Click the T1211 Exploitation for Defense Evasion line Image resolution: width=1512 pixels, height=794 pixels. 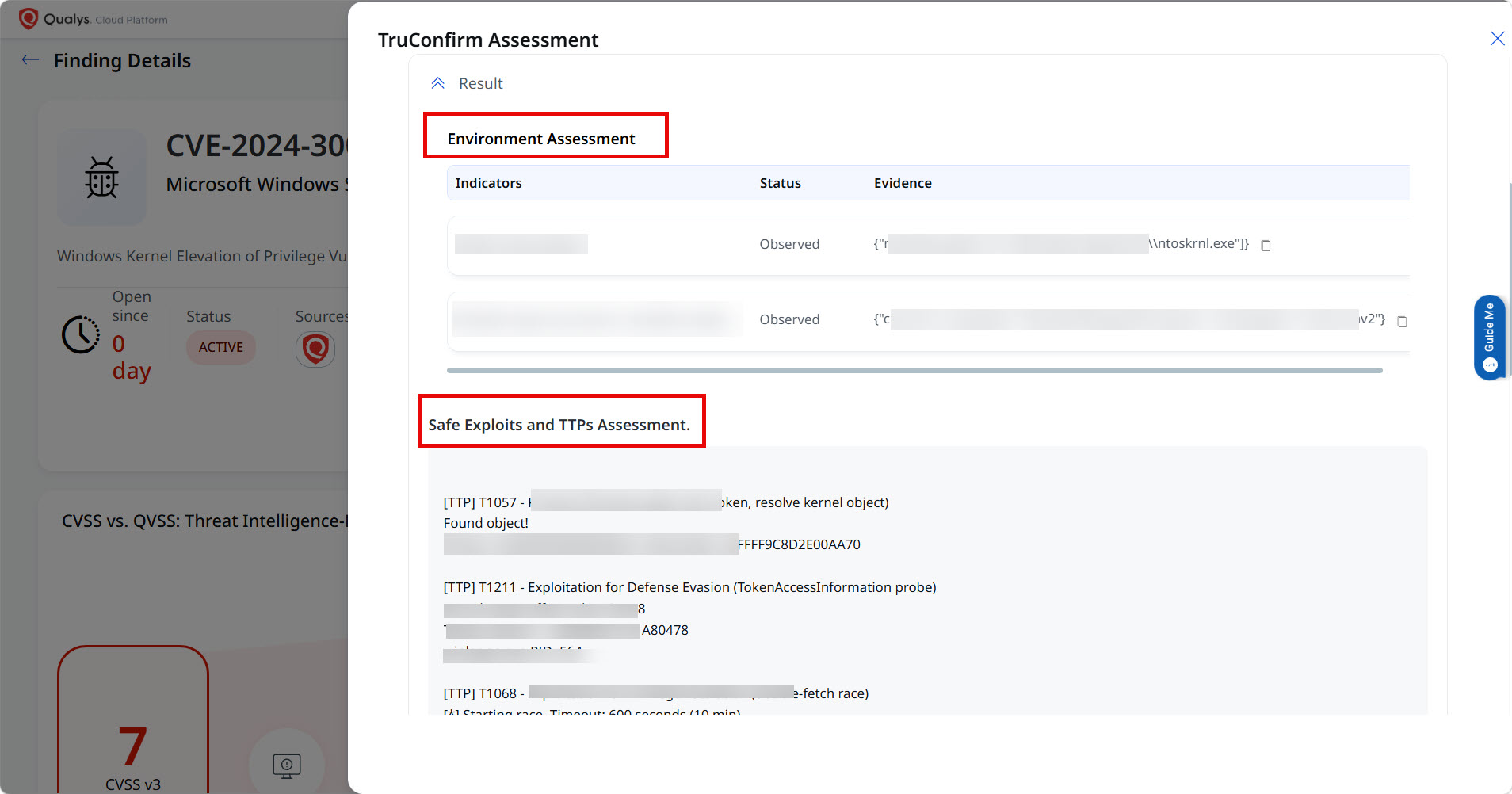[689, 587]
